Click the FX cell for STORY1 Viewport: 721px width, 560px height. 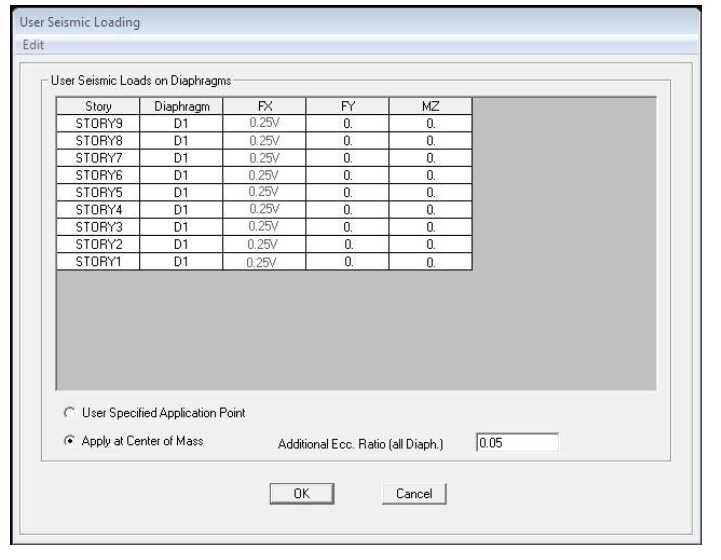[264, 262]
